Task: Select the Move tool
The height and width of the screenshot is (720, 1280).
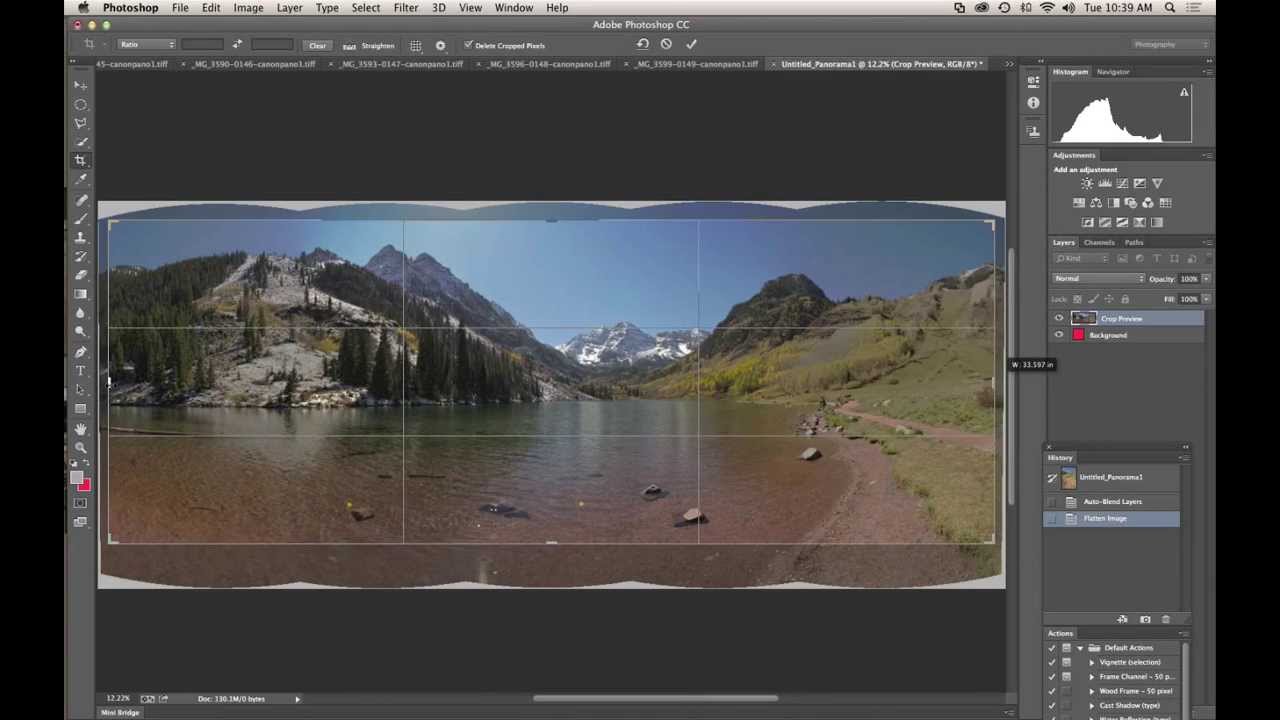Action: click(x=81, y=85)
